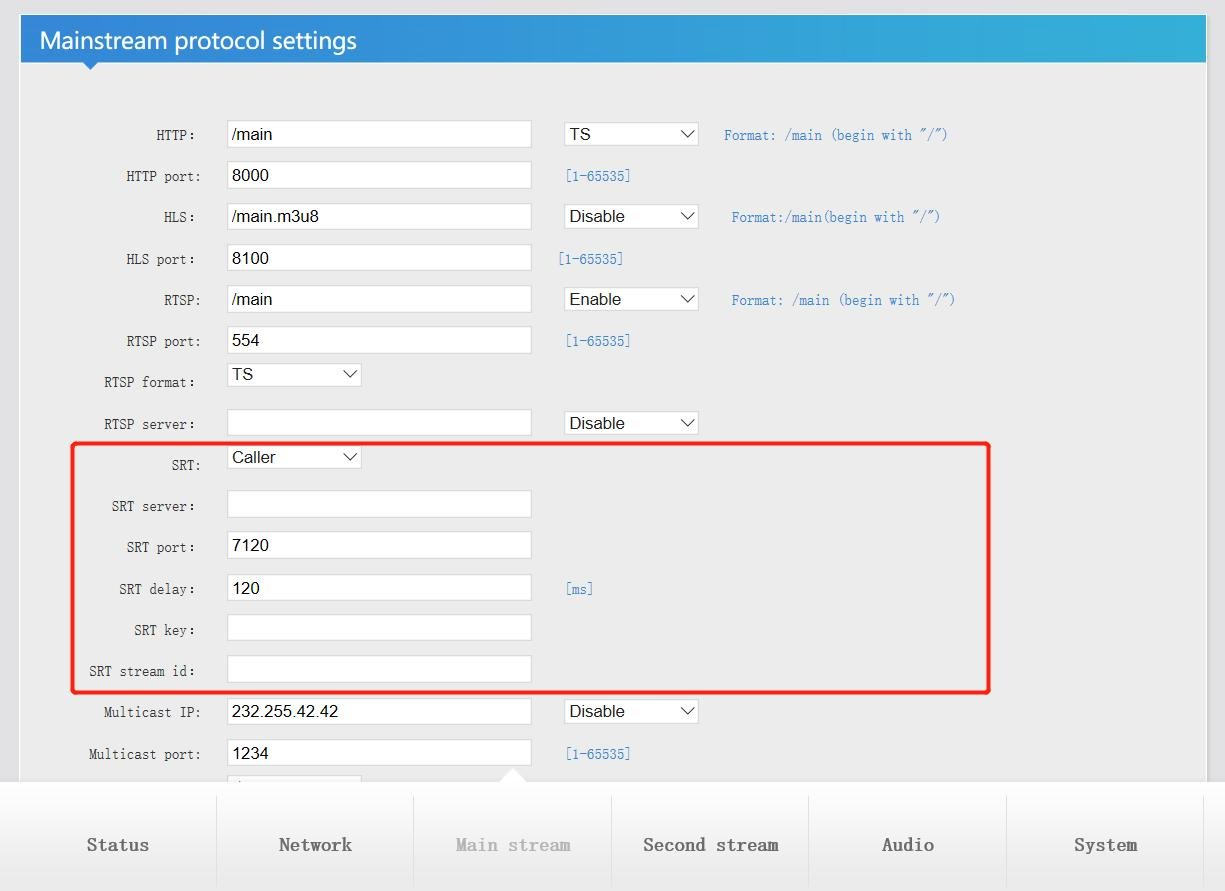Screen dimensions: 1225x891
Task: Select the SRT Caller mode dropdown
Action: pos(294,457)
